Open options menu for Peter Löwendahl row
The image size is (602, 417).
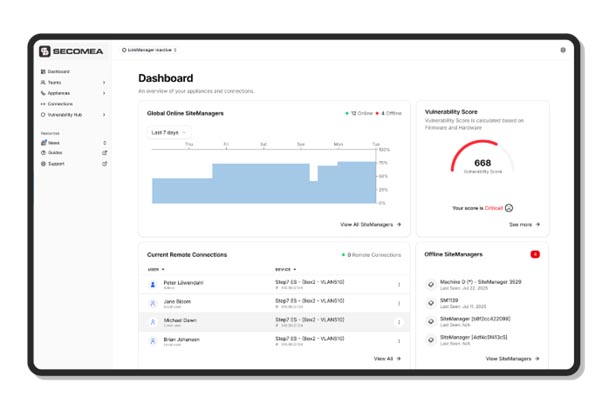pos(399,285)
